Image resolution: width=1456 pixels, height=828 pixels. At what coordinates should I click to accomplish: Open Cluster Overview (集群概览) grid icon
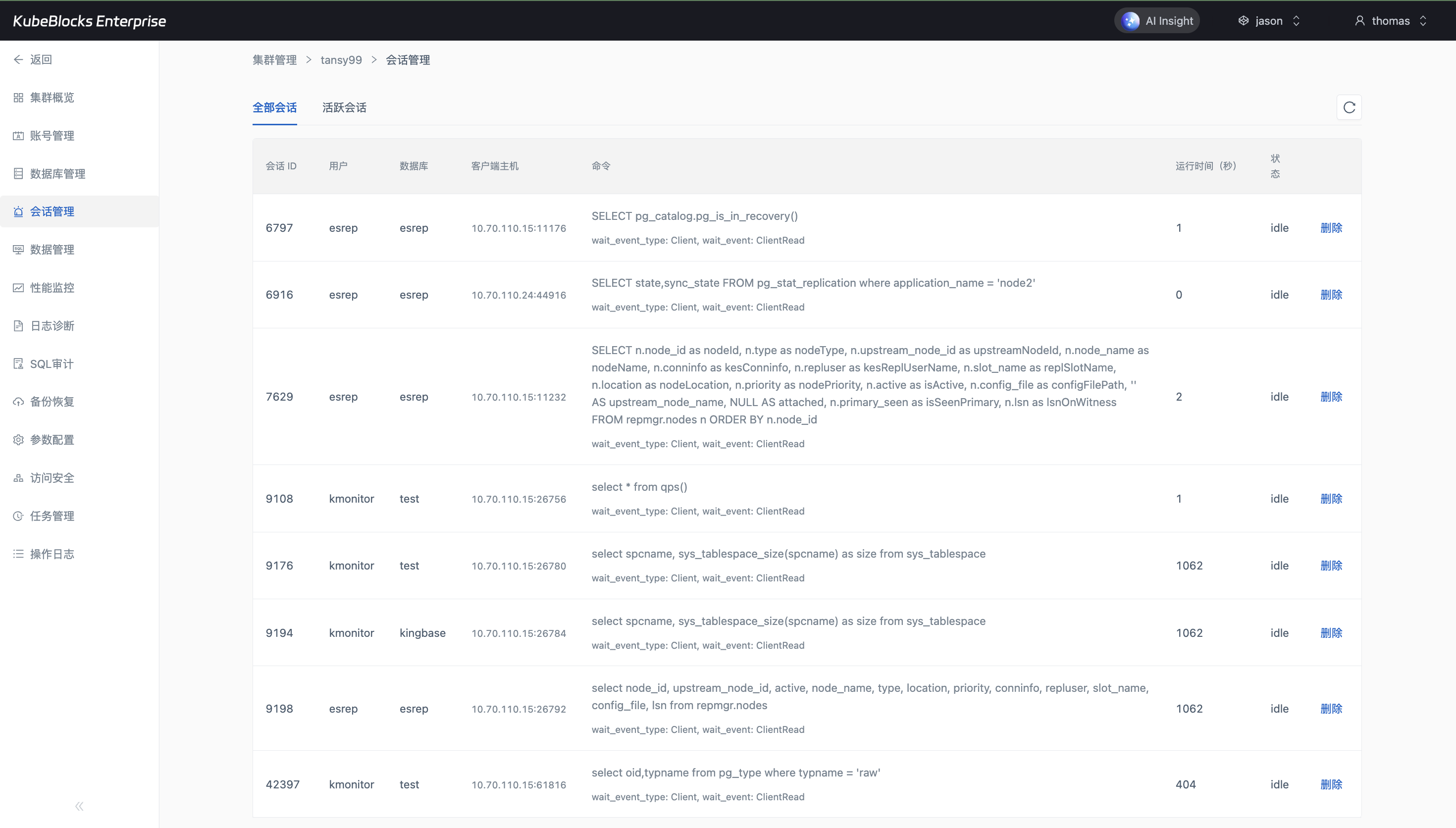pos(18,98)
